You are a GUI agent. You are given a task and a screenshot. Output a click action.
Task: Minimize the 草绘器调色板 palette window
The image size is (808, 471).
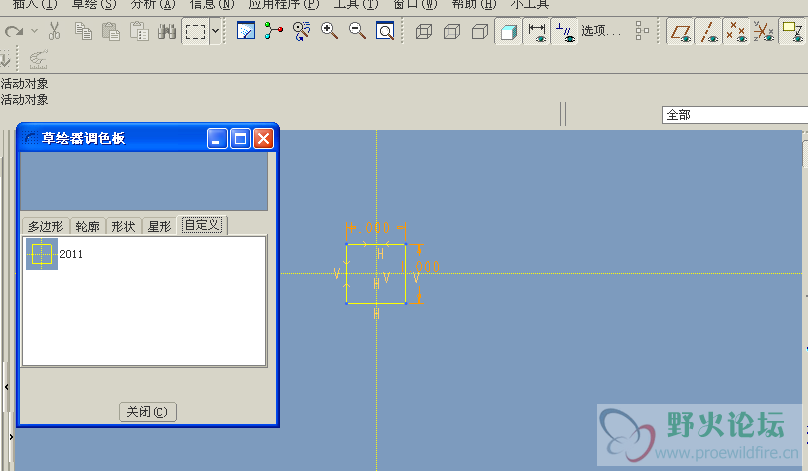tap(217, 139)
